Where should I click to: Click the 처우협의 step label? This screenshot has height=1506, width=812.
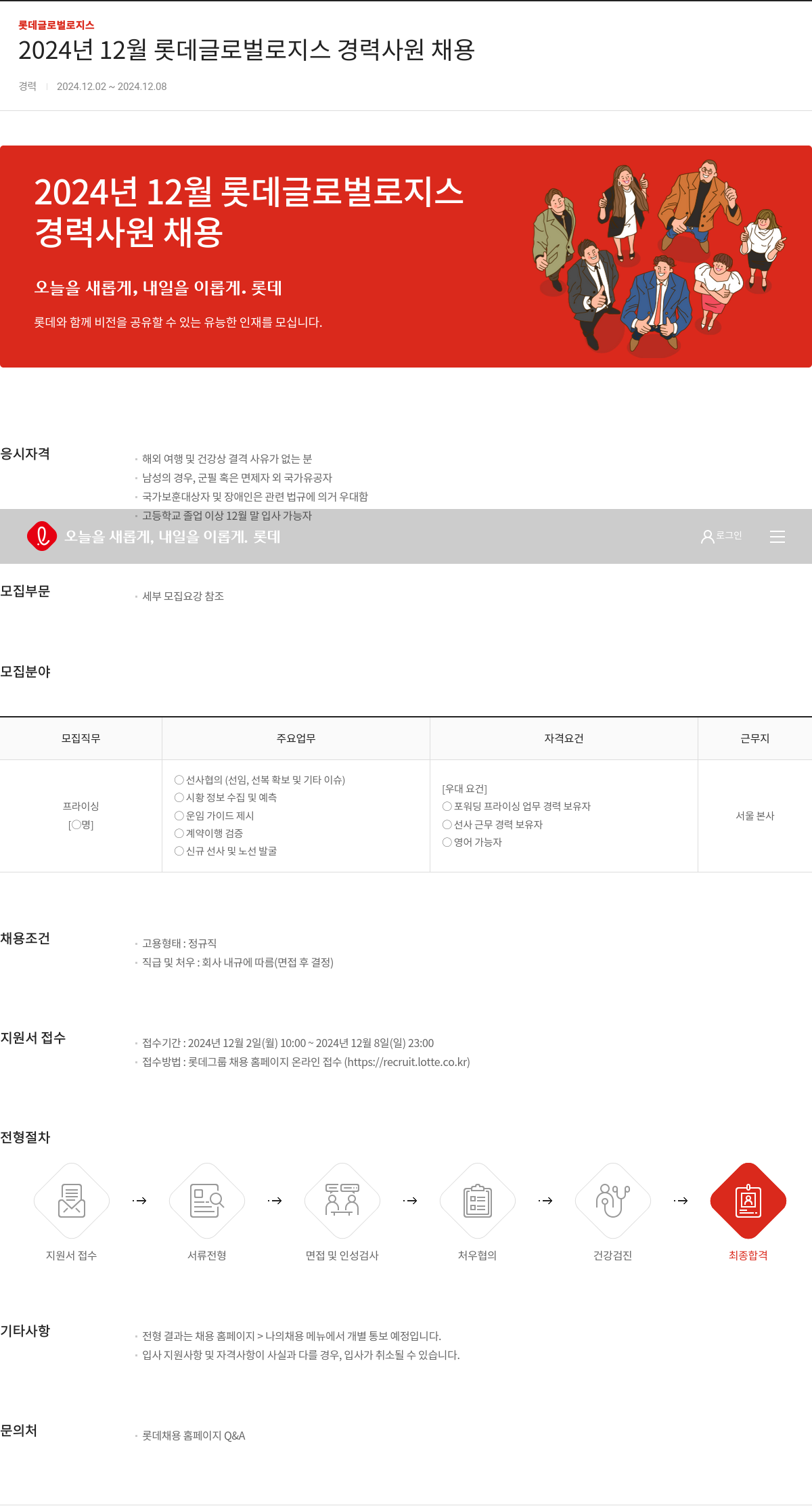coord(478,1256)
